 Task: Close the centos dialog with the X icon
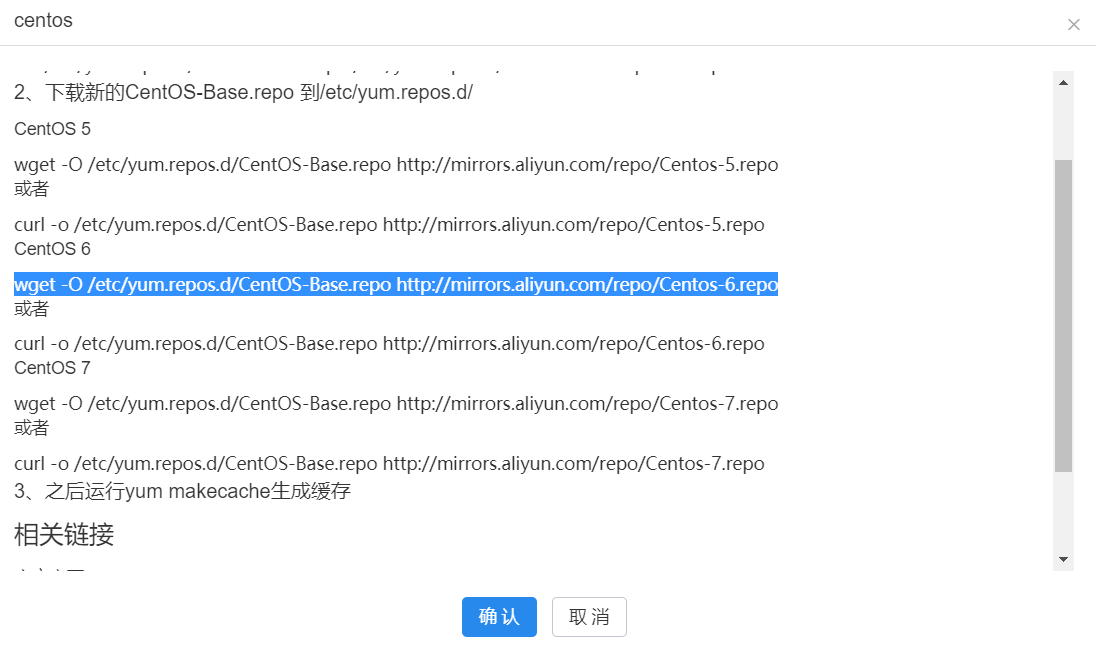point(1074,25)
